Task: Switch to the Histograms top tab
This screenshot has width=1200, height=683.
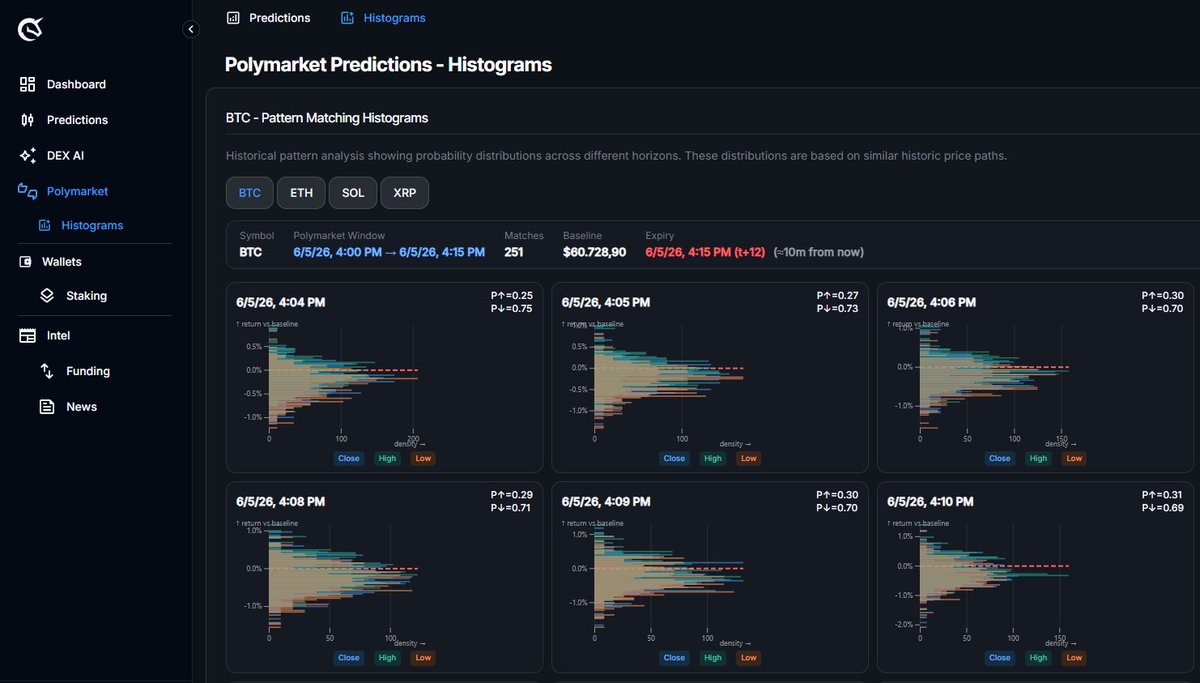Action: [394, 18]
